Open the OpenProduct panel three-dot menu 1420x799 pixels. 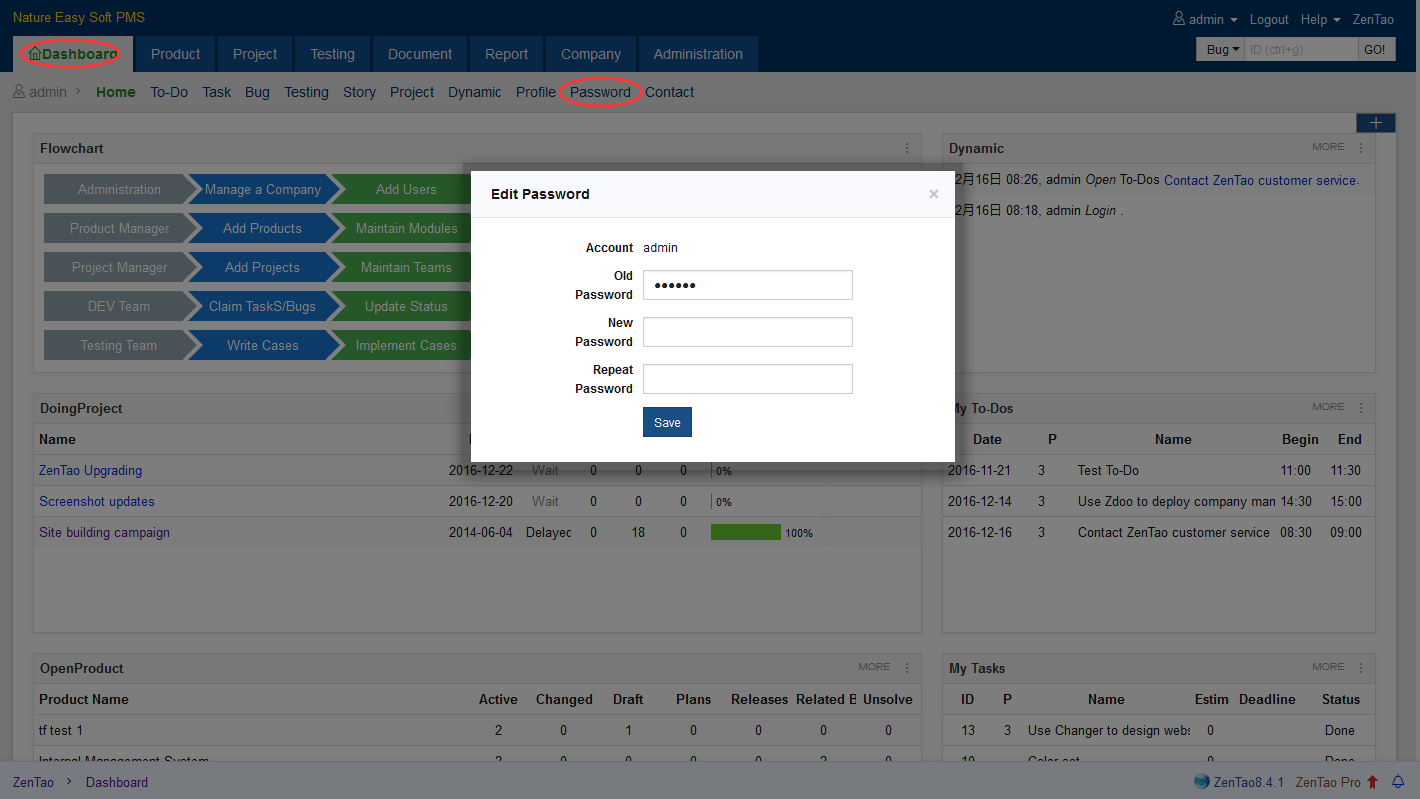(907, 668)
